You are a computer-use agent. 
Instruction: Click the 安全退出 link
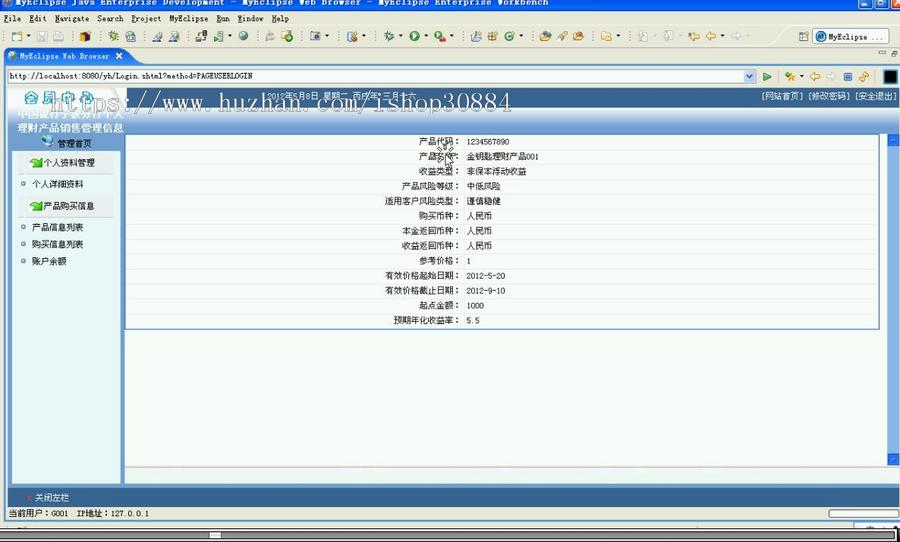click(875, 96)
